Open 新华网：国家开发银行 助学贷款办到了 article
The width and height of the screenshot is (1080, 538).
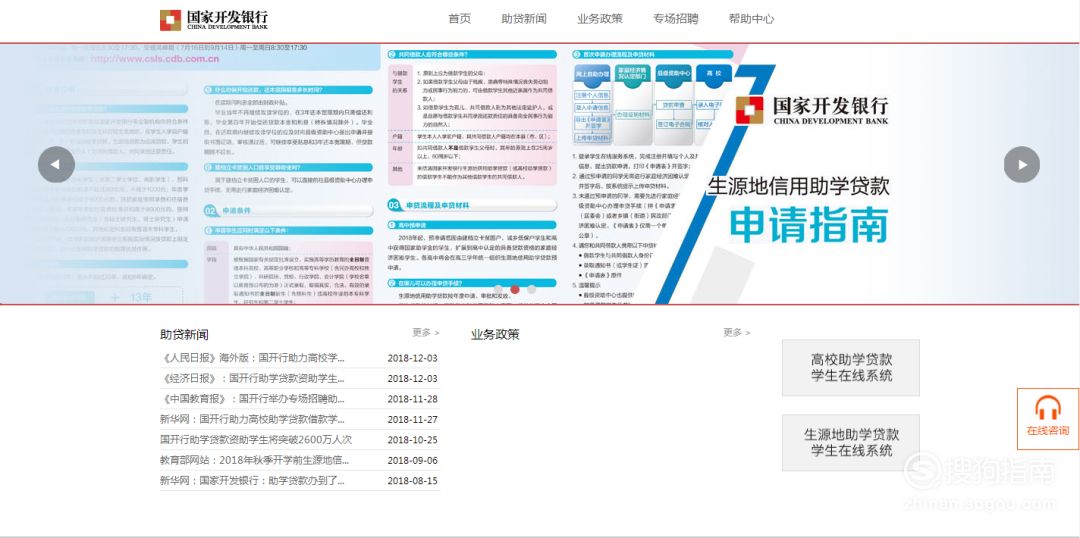pyautogui.click(x=253, y=480)
